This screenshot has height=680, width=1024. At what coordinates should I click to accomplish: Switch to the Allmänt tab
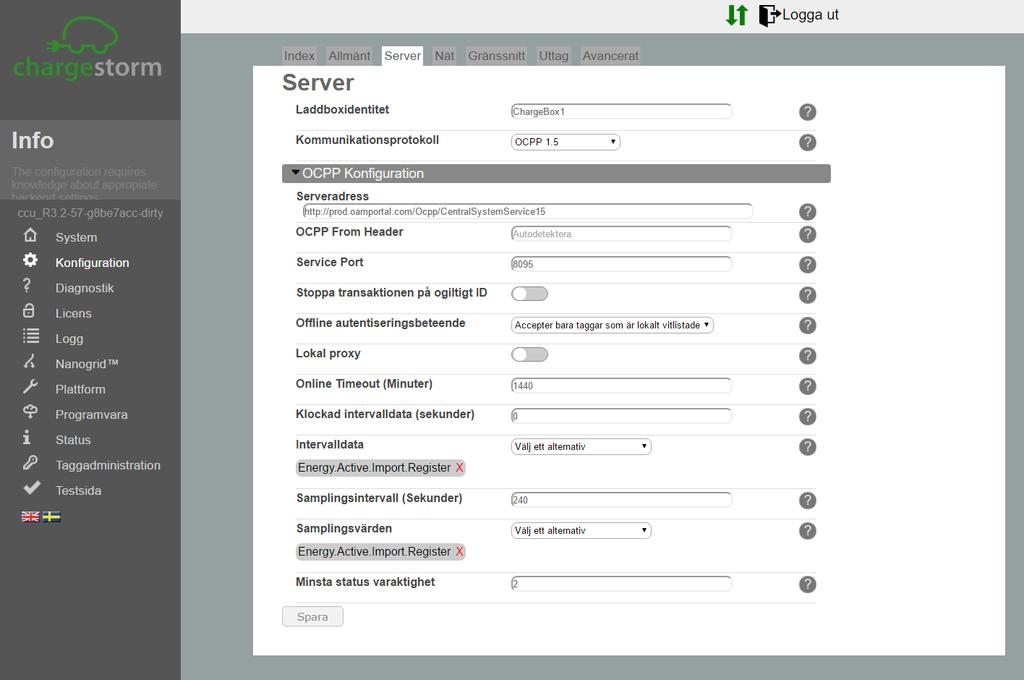pos(349,56)
